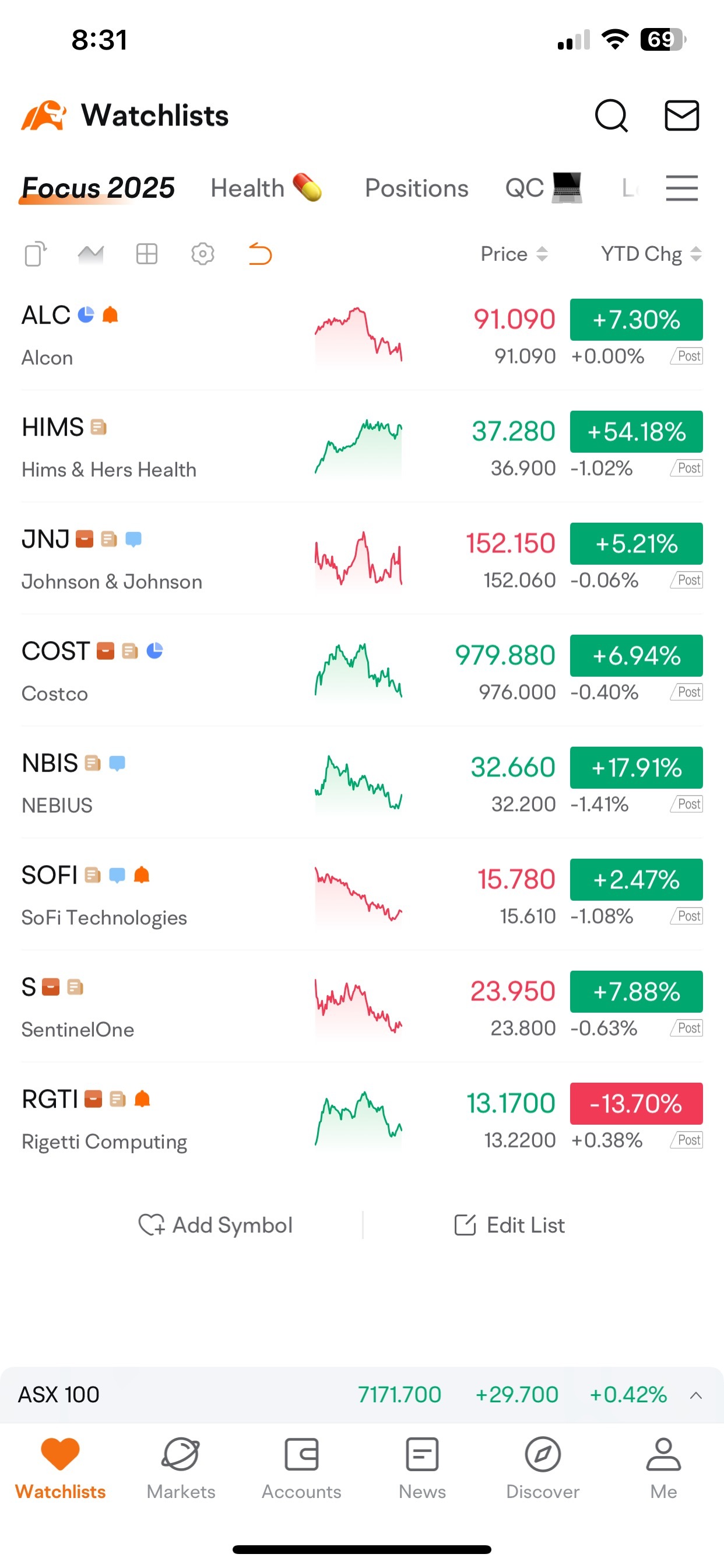Tap the chart view toolbar icon
The image size is (724, 1568).
point(91,254)
